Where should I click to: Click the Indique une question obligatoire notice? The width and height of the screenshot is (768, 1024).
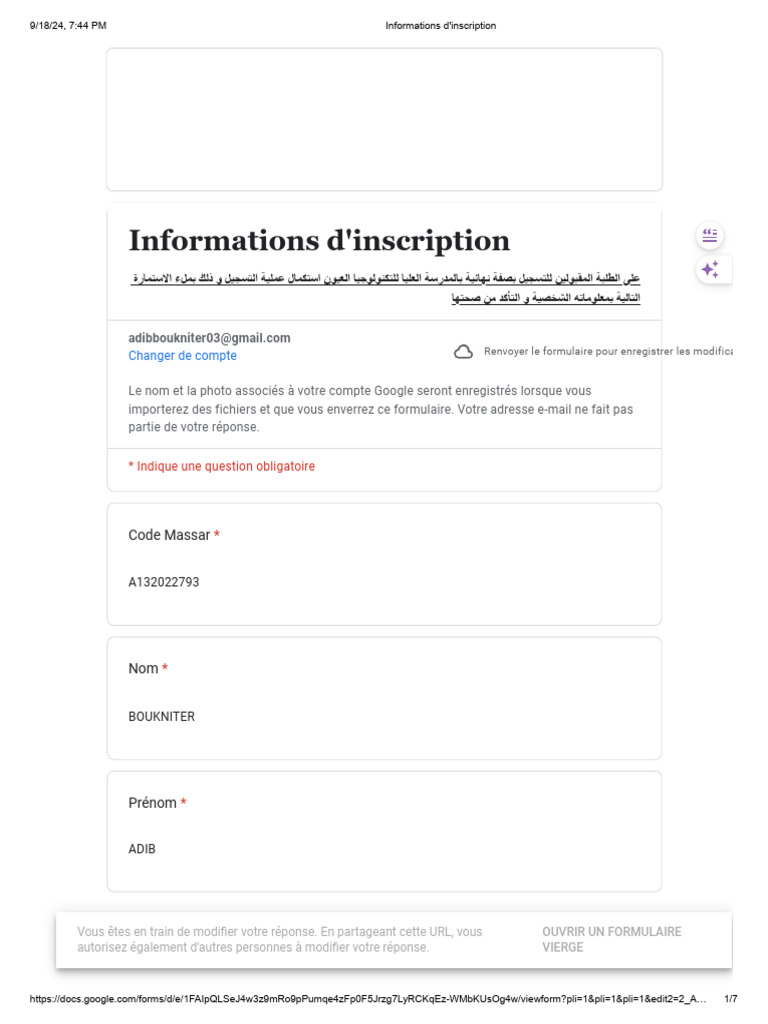pyautogui.click(x=221, y=466)
